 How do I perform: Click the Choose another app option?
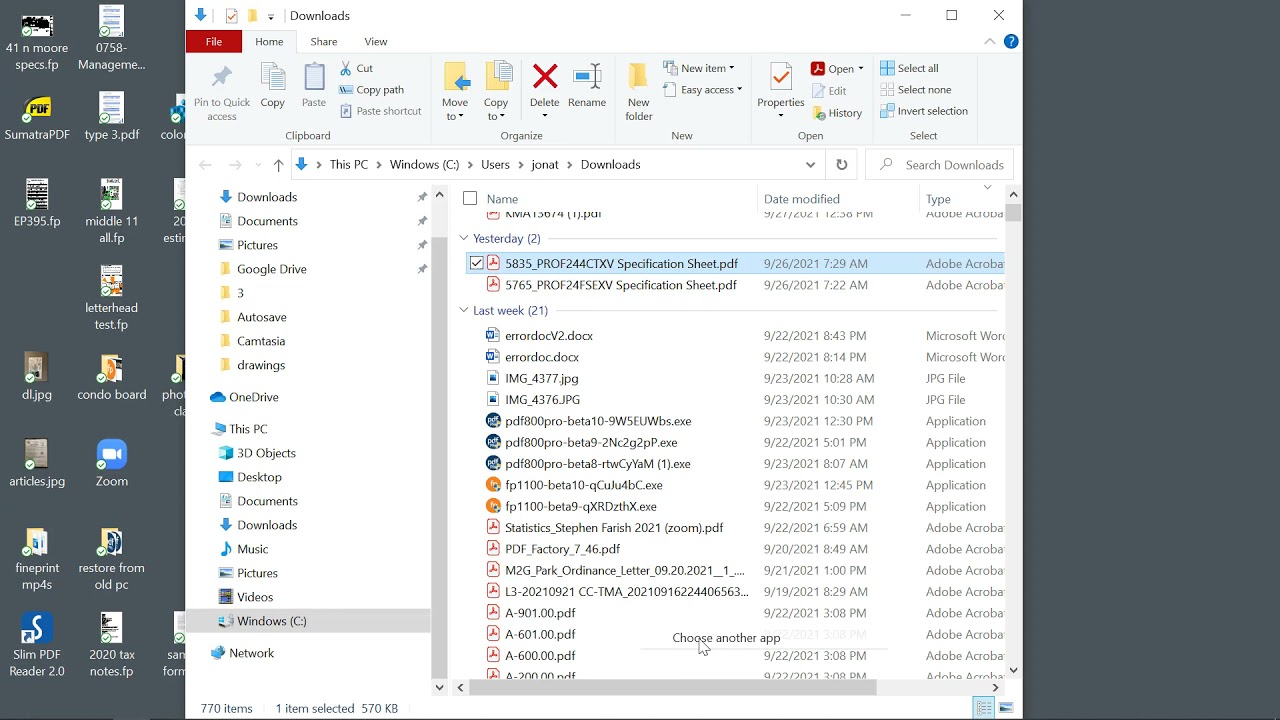tap(726, 637)
